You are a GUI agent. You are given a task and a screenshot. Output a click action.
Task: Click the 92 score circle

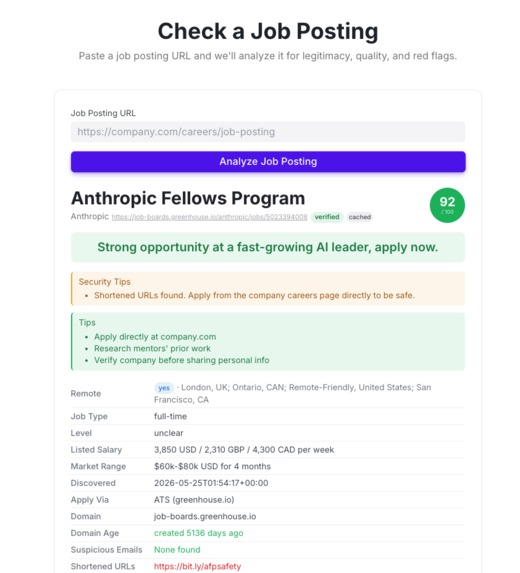447,205
